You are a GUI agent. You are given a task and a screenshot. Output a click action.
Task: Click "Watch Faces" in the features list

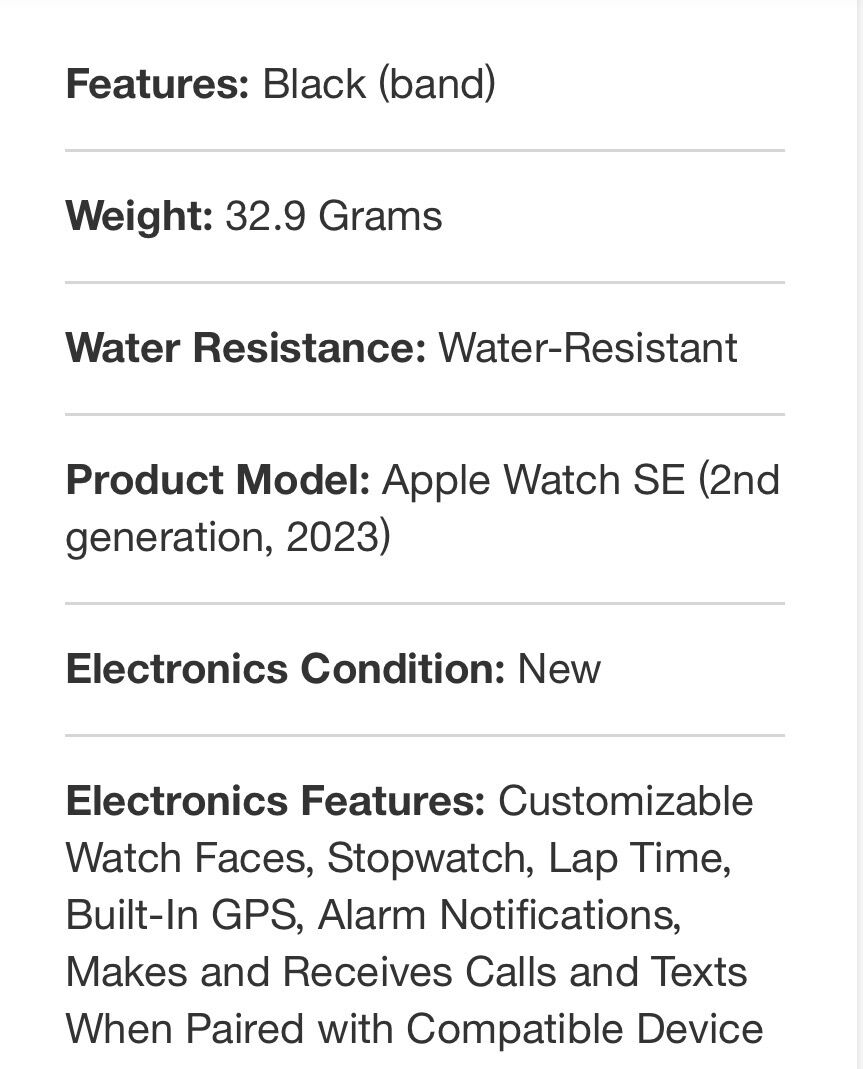click(x=189, y=858)
